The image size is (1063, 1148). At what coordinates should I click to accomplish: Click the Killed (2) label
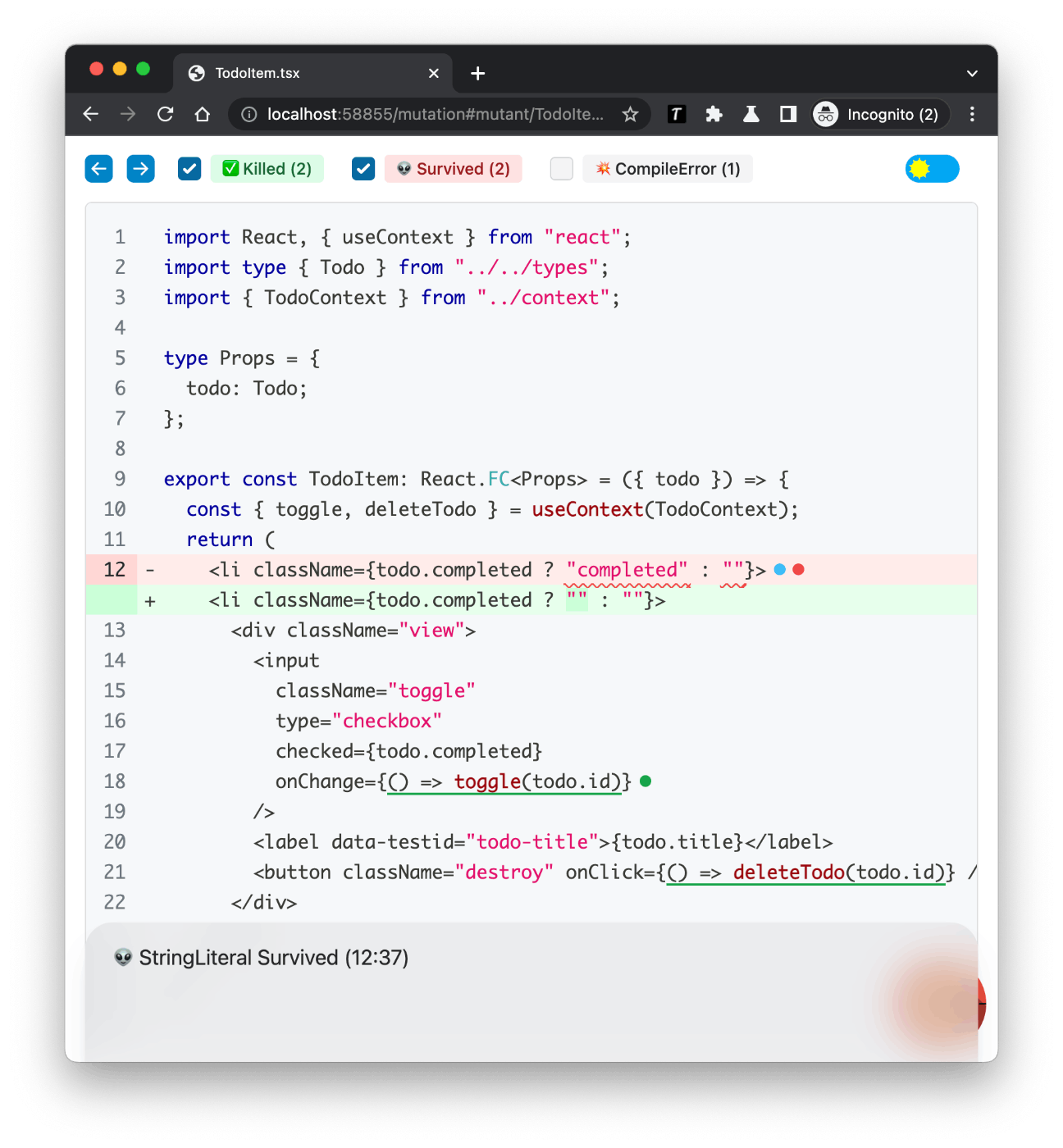coord(267,169)
